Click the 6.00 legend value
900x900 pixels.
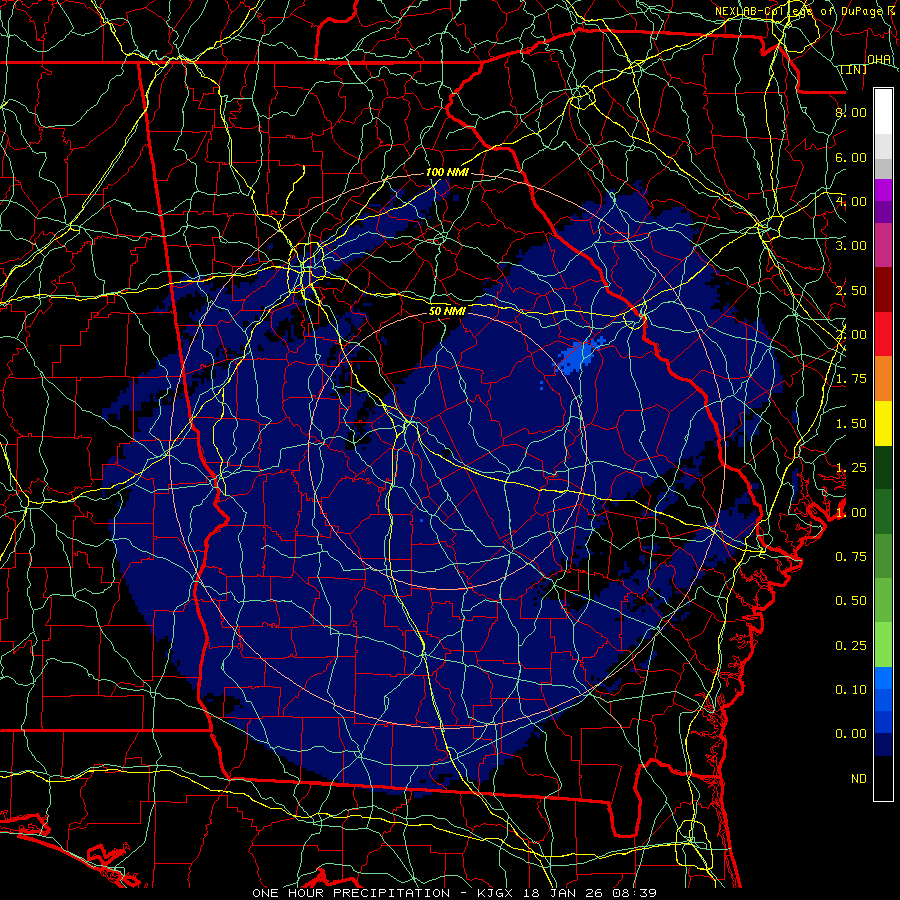(x=851, y=157)
